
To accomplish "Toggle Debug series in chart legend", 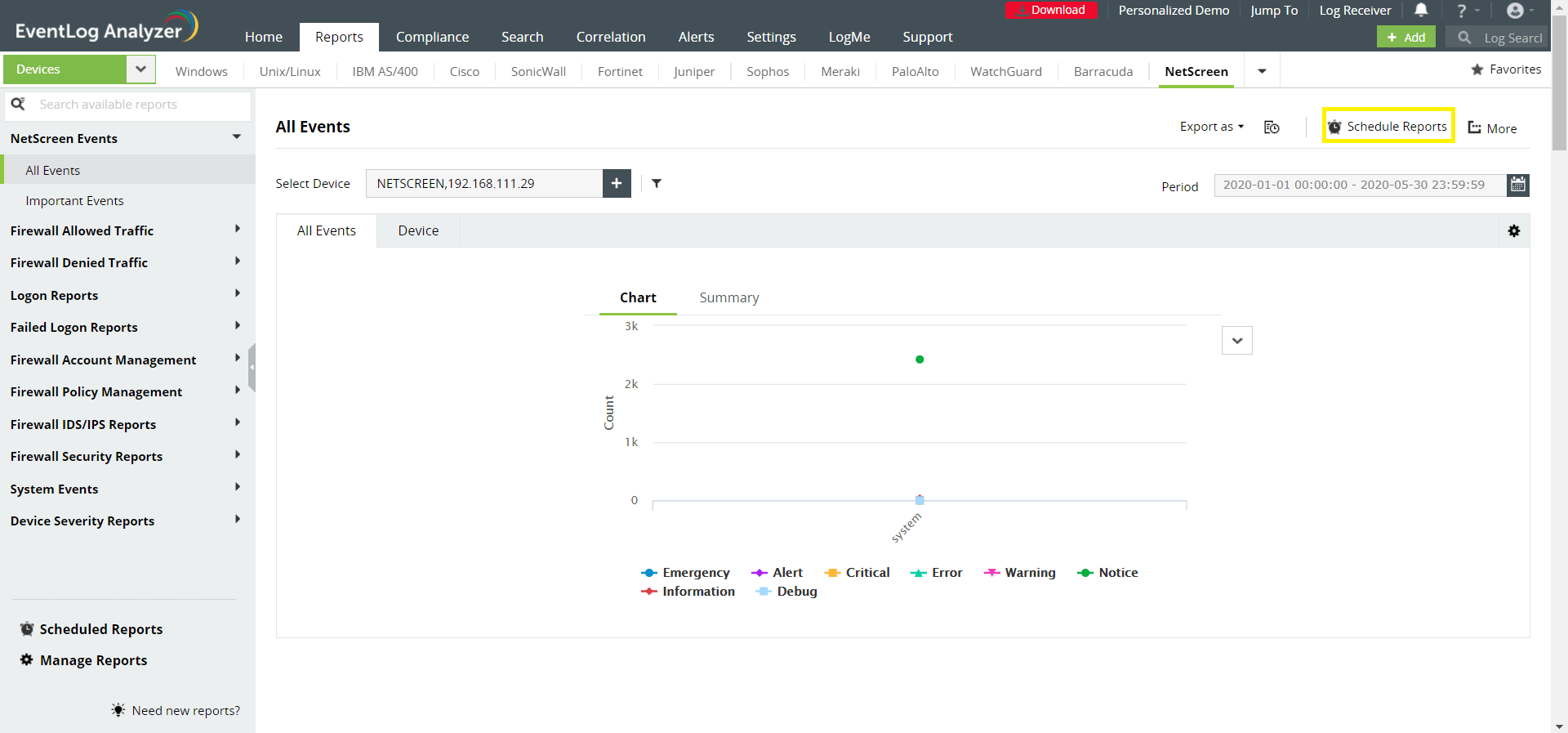I will [786, 592].
